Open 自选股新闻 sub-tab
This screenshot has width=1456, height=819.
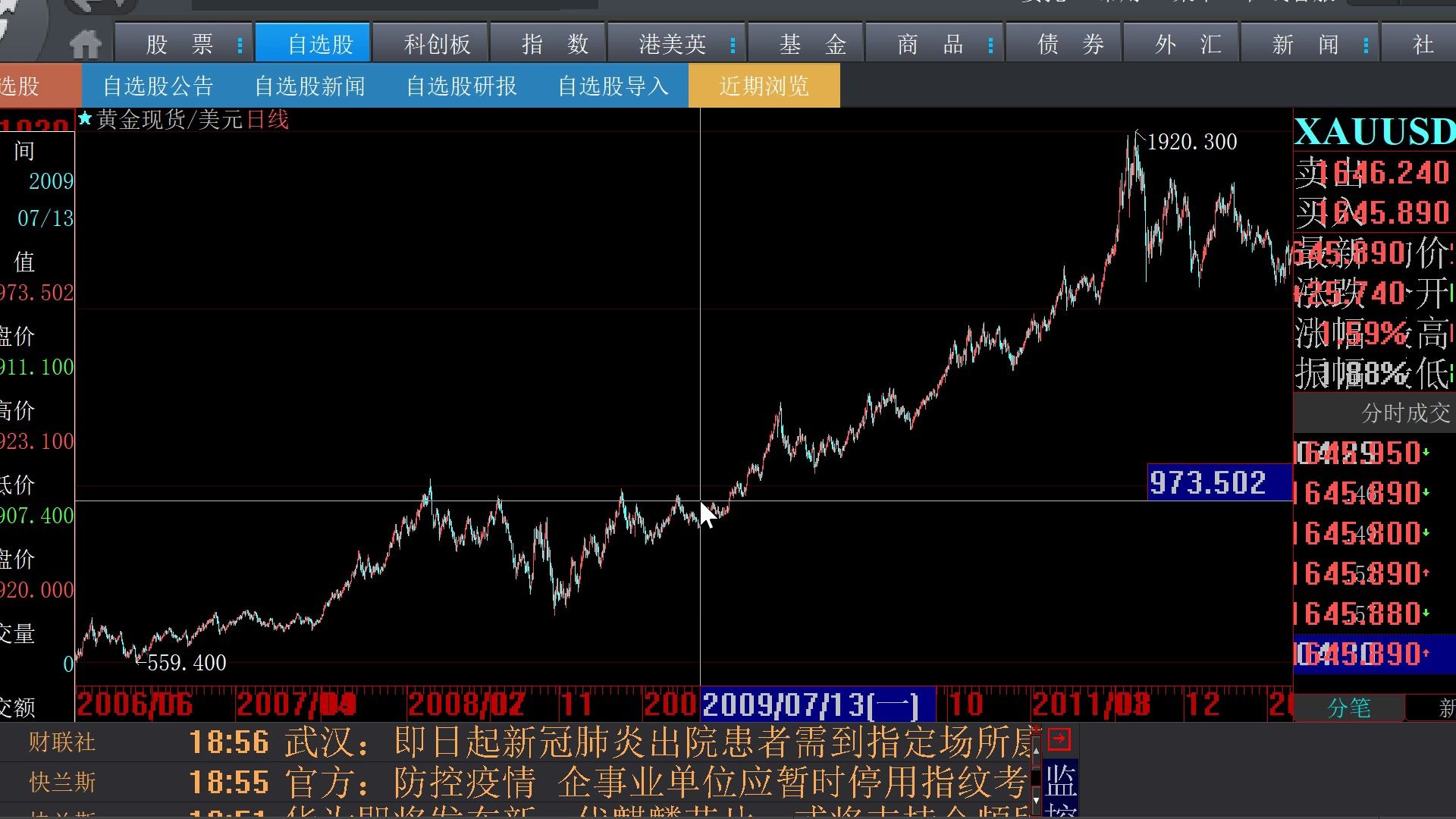click(309, 86)
